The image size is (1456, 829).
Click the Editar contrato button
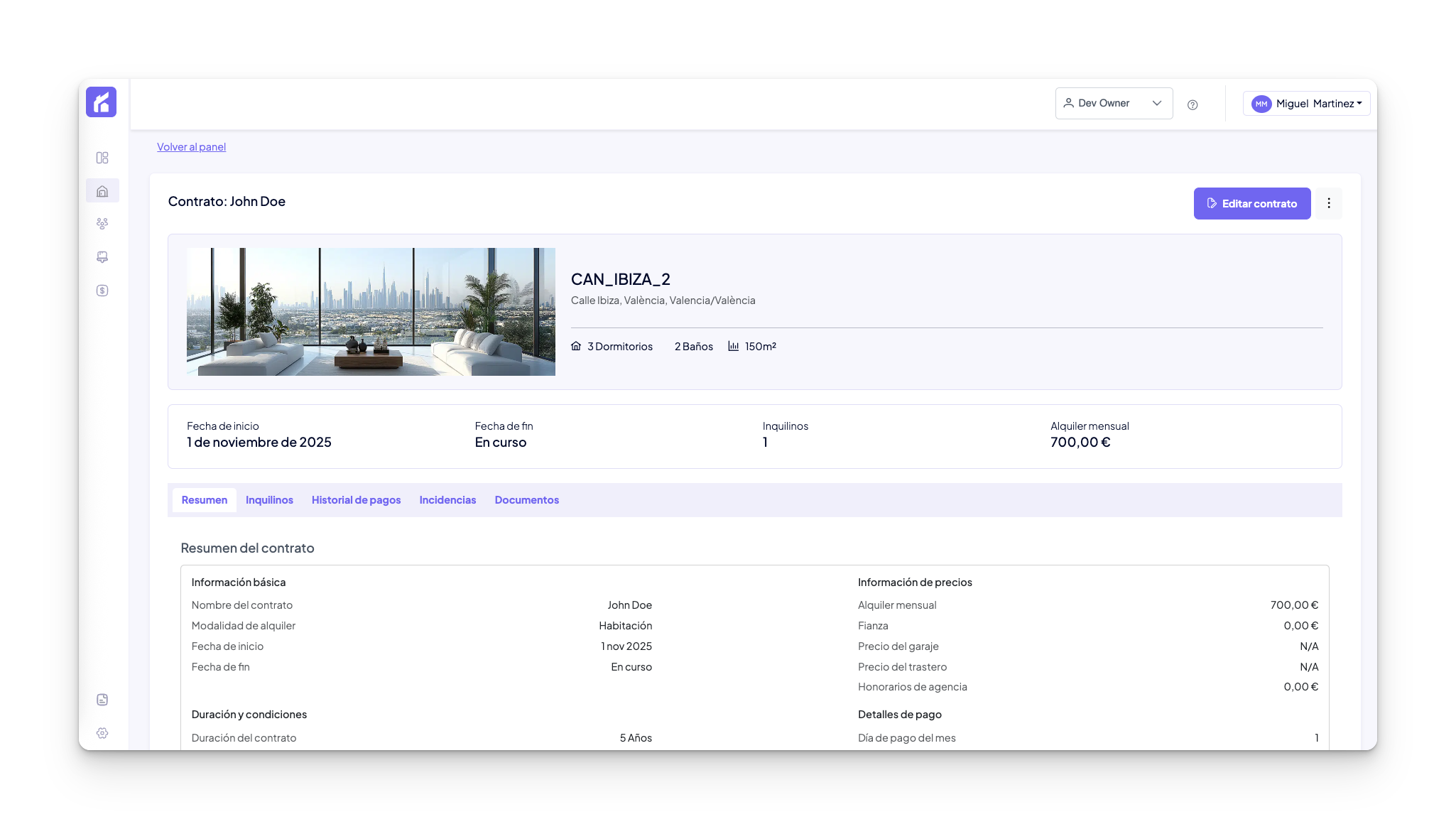(x=1251, y=203)
